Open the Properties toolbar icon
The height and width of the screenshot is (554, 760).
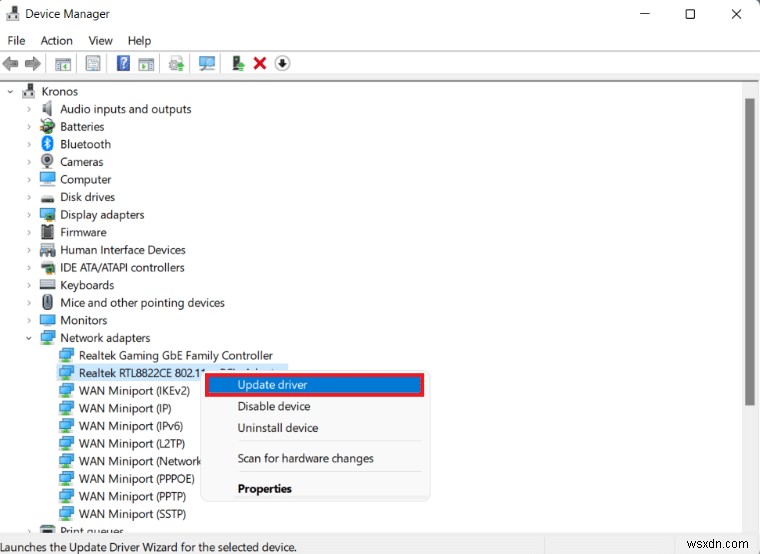(93, 63)
